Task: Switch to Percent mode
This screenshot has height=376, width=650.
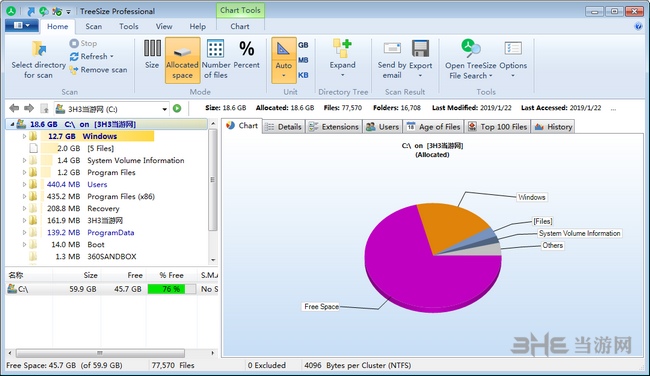Action: 247,54
